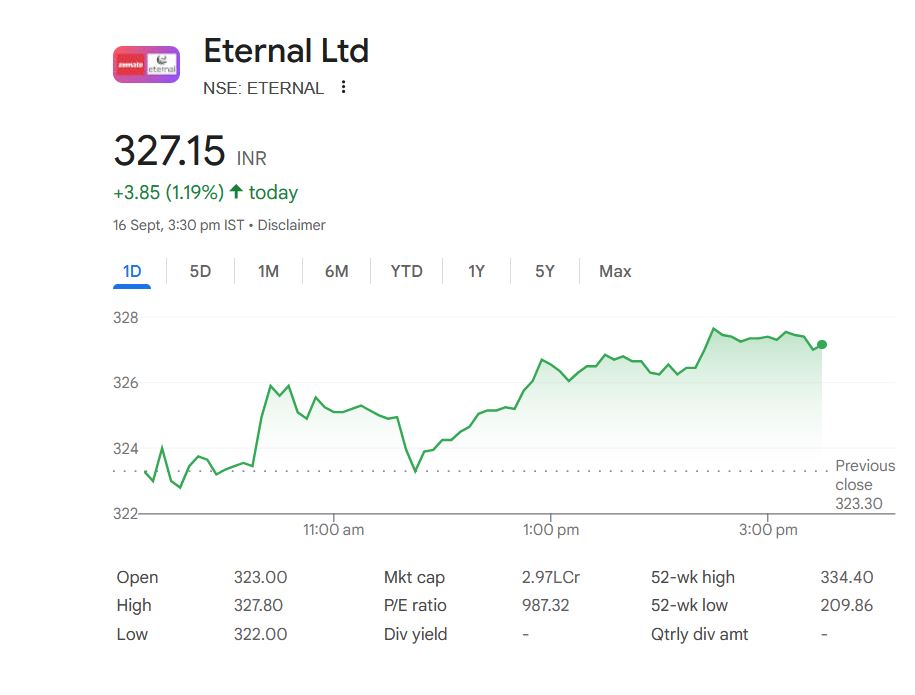Image resolution: width=915 pixels, height=695 pixels.
Task: Click the NSE: ETERNAL ticker label
Action: coord(263,88)
